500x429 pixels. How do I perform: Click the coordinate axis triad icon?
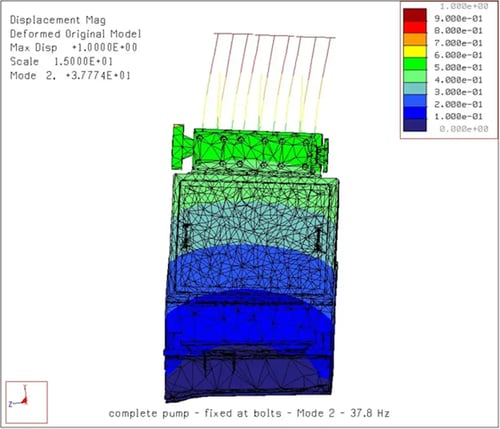coord(26,402)
